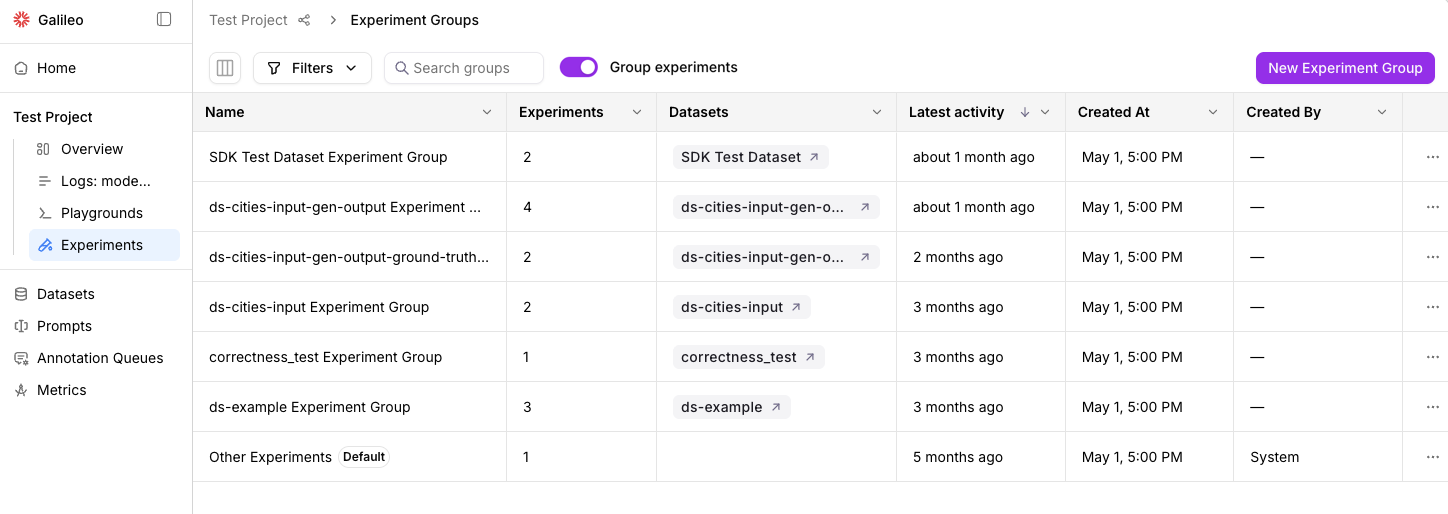This screenshot has width=1448, height=514.
Task: Open the column layout icon button
Action: (225, 68)
